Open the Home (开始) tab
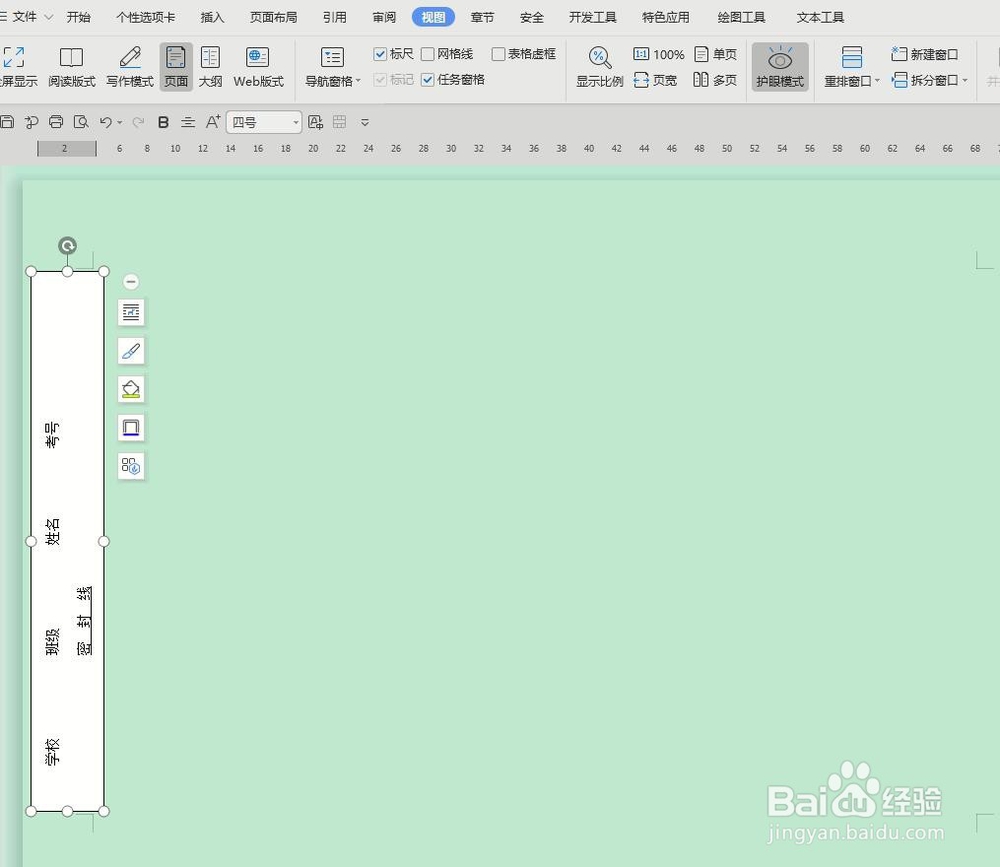This screenshot has height=867, width=1000. [78, 17]
